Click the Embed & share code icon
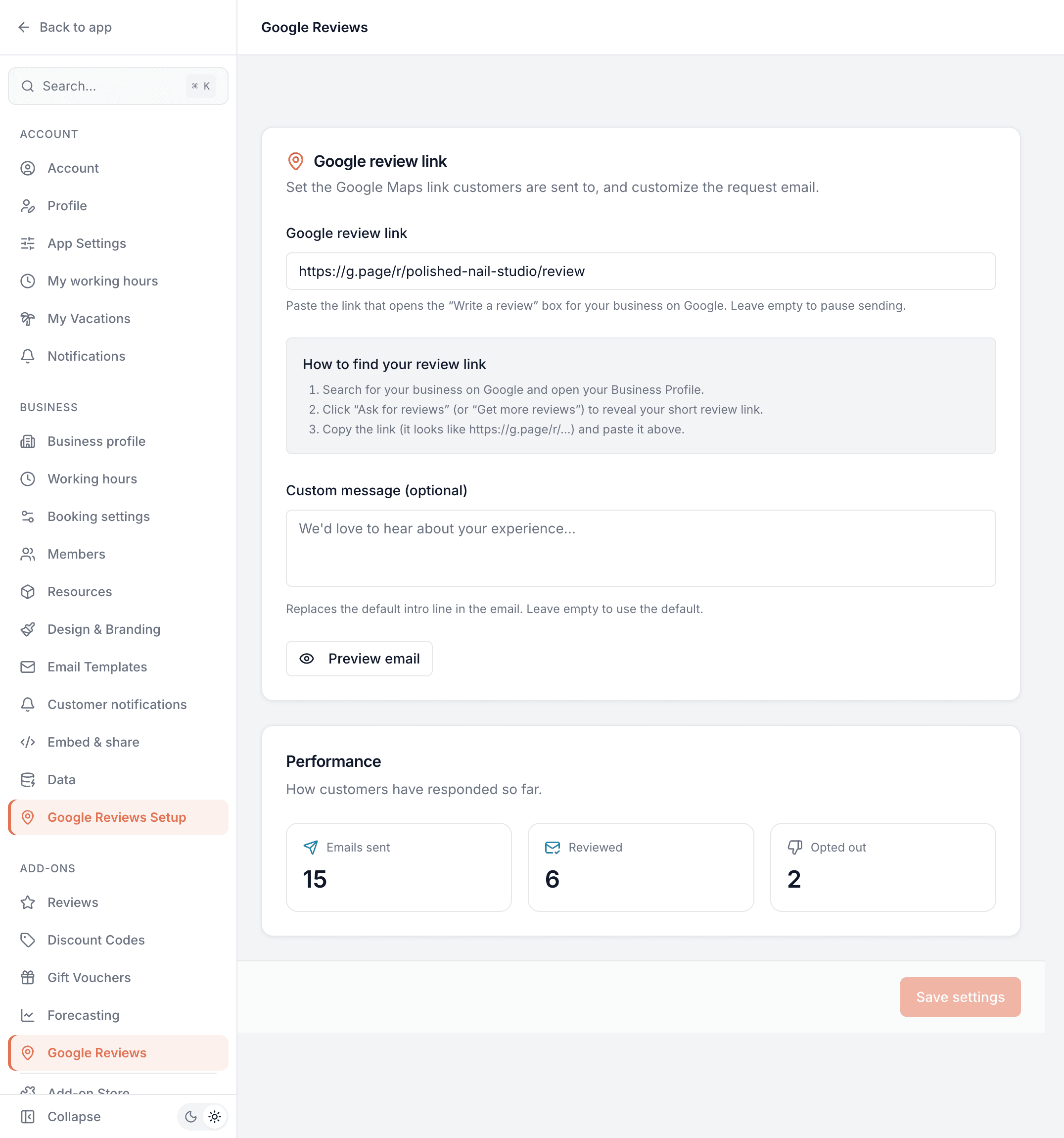This screenshot has height=1138, width=1064. click(x=28, y=742)
